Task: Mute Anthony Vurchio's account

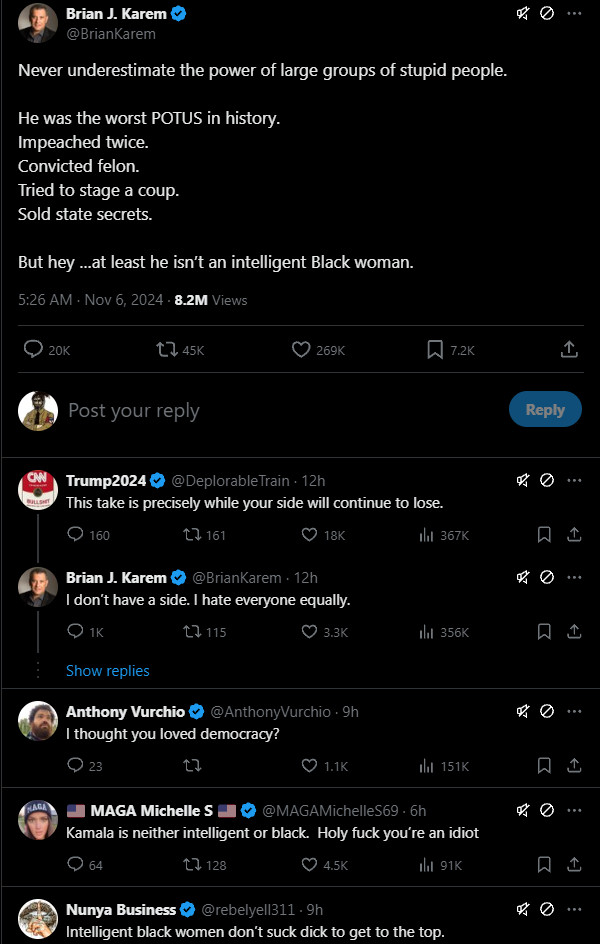Action: pyautogui.click(x=522, y=711)
